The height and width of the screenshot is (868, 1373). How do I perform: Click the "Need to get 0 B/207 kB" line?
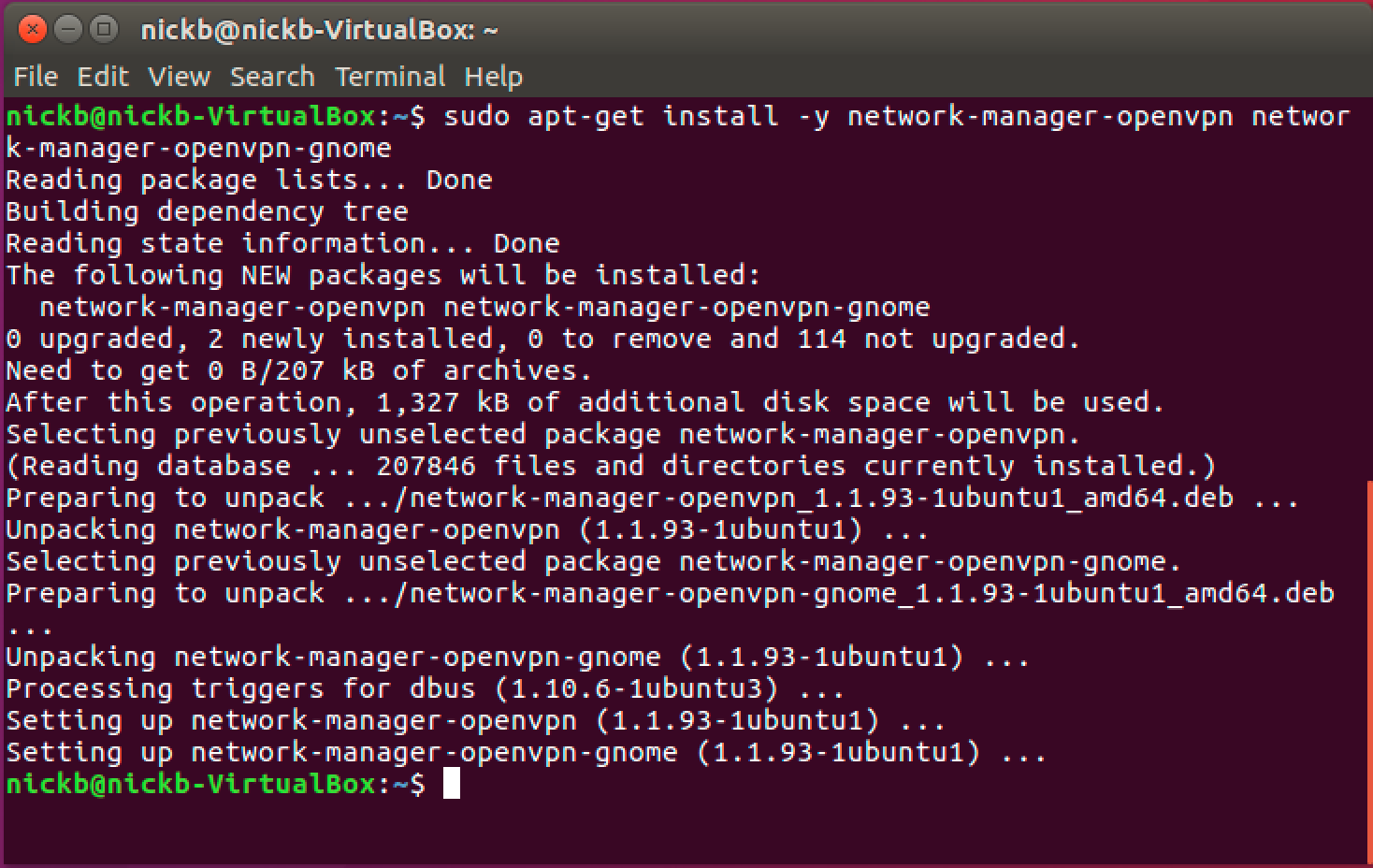[x=298, y=370]
